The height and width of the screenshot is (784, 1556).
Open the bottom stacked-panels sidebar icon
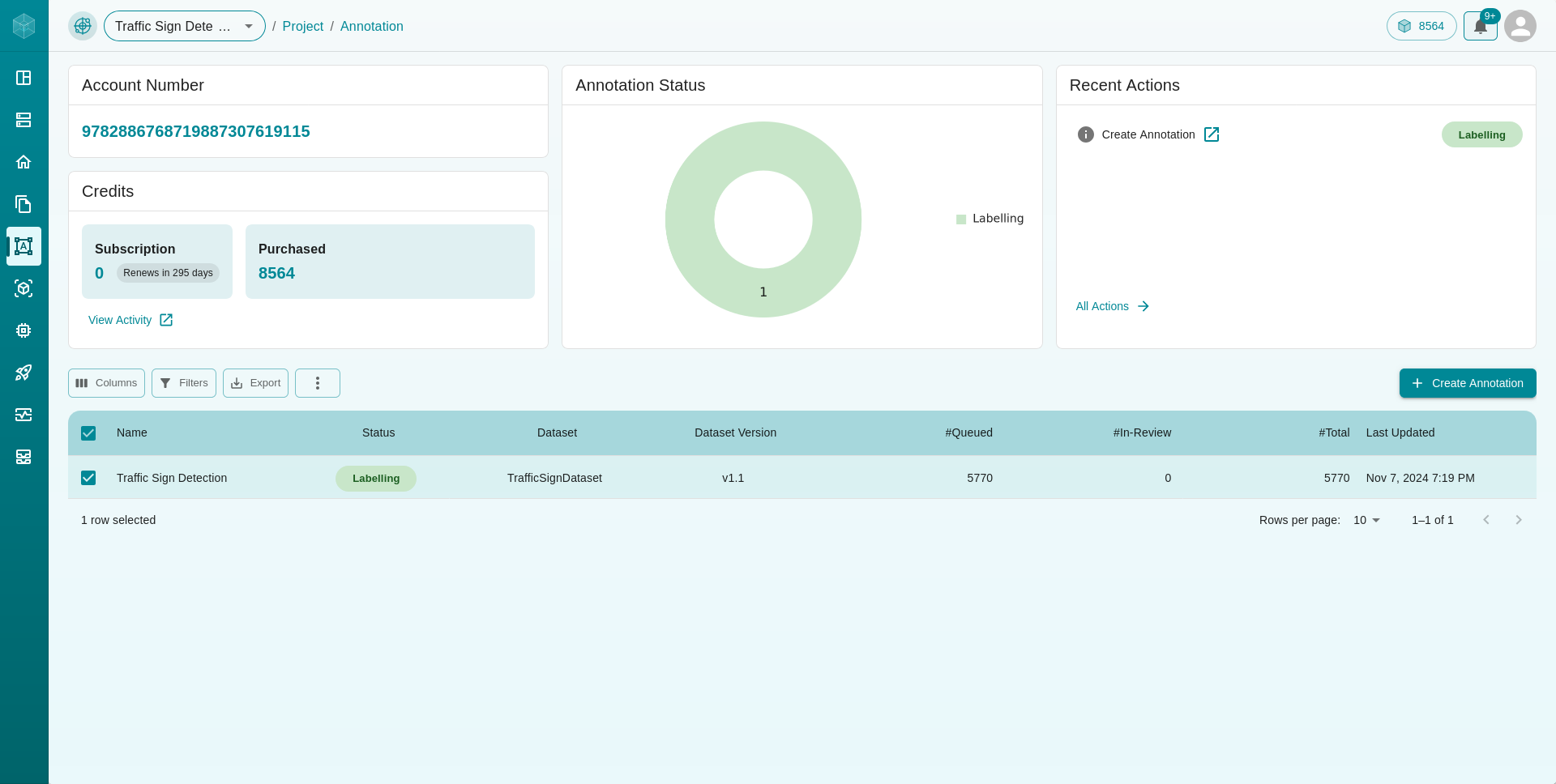point(24,457)
